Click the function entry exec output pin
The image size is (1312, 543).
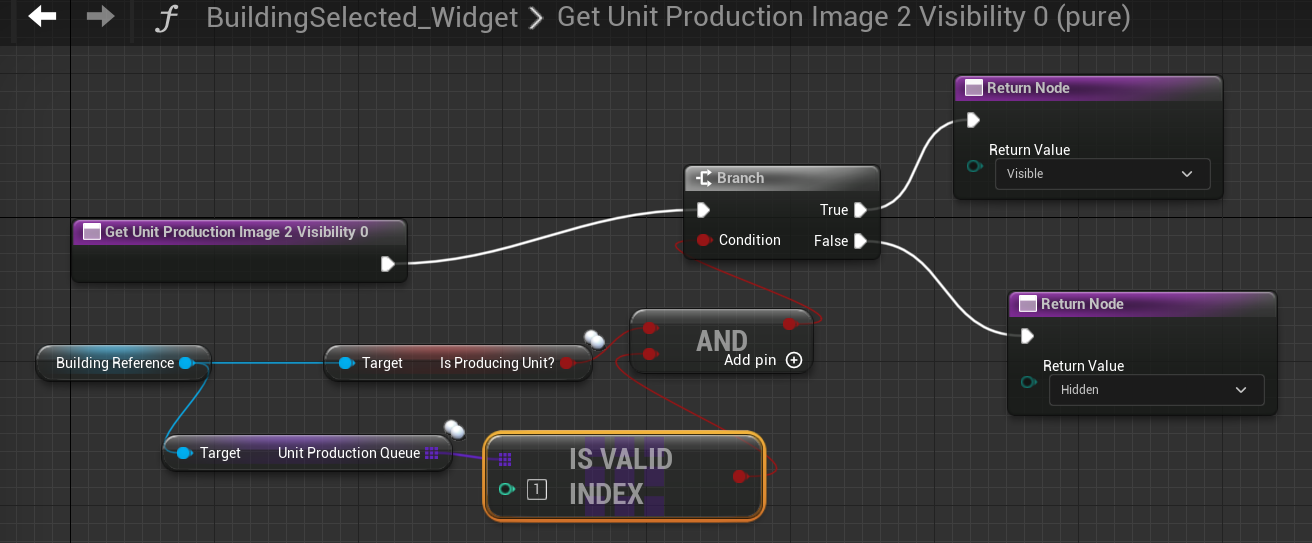(387, 264)
